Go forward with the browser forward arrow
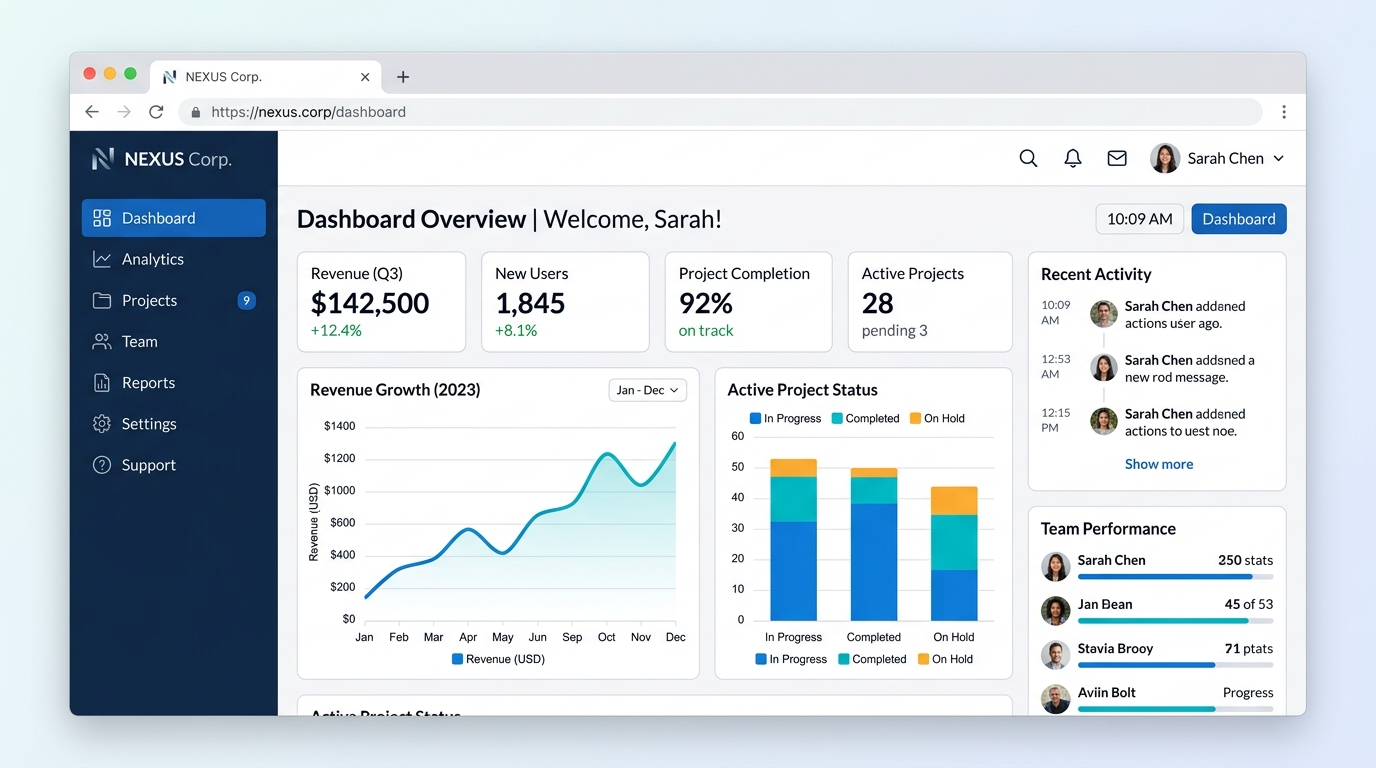Screen dimensions: 1376x768 [124, 112]
